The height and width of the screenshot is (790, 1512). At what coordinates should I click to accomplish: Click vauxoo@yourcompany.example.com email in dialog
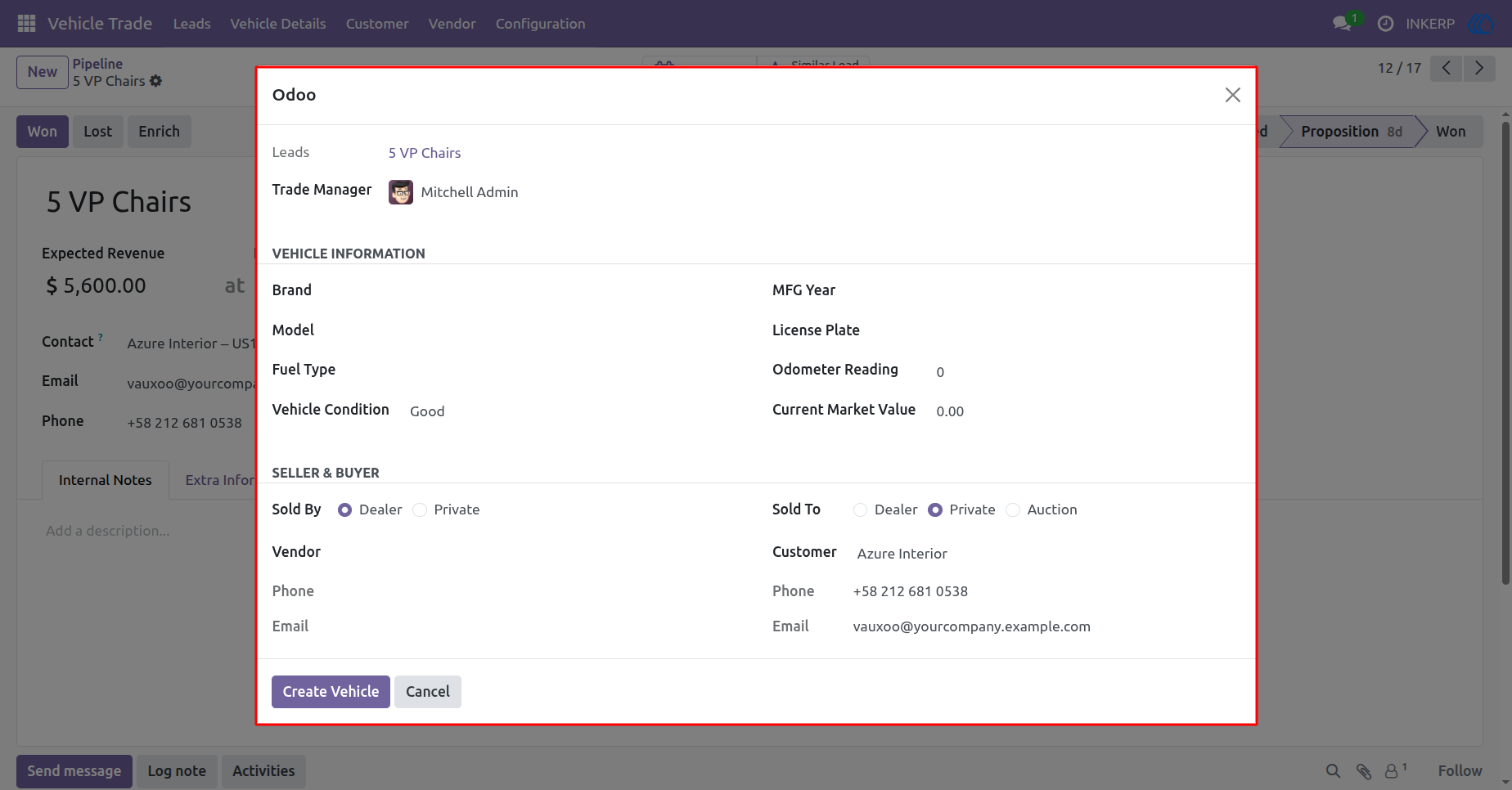click(x=971, y=626)
